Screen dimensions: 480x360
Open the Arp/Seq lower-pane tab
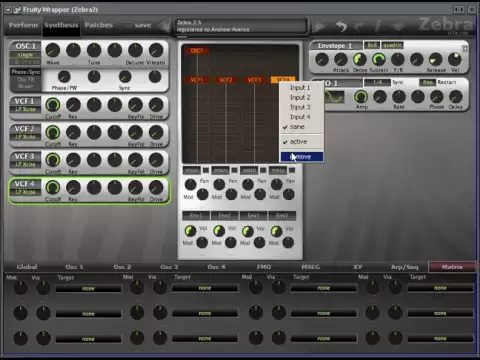click(x=404, y=267)
